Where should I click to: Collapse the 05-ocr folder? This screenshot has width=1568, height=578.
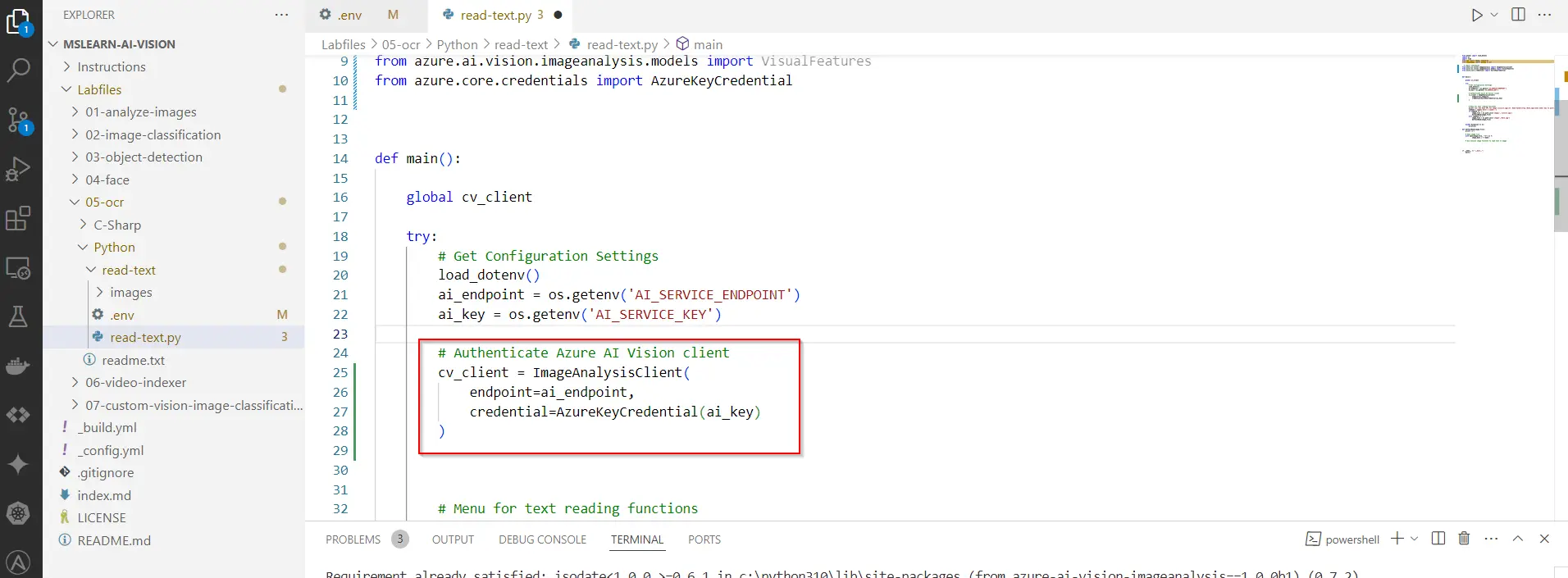click(x=104, y=203)
